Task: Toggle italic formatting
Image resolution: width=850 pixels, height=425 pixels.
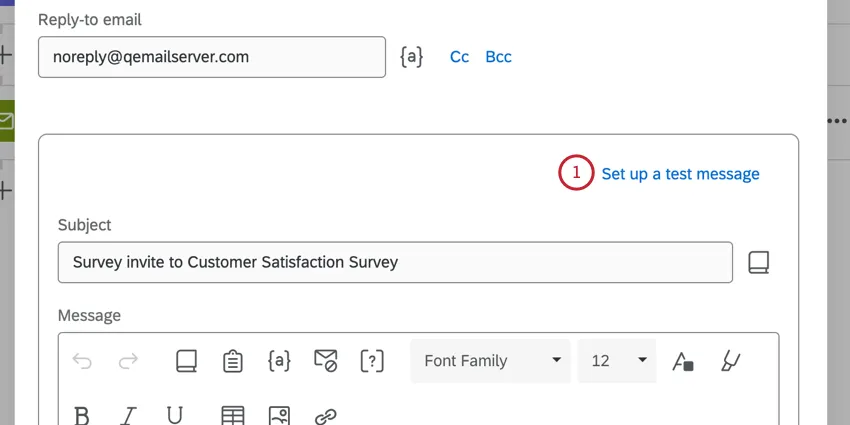Action: point(129,416)
